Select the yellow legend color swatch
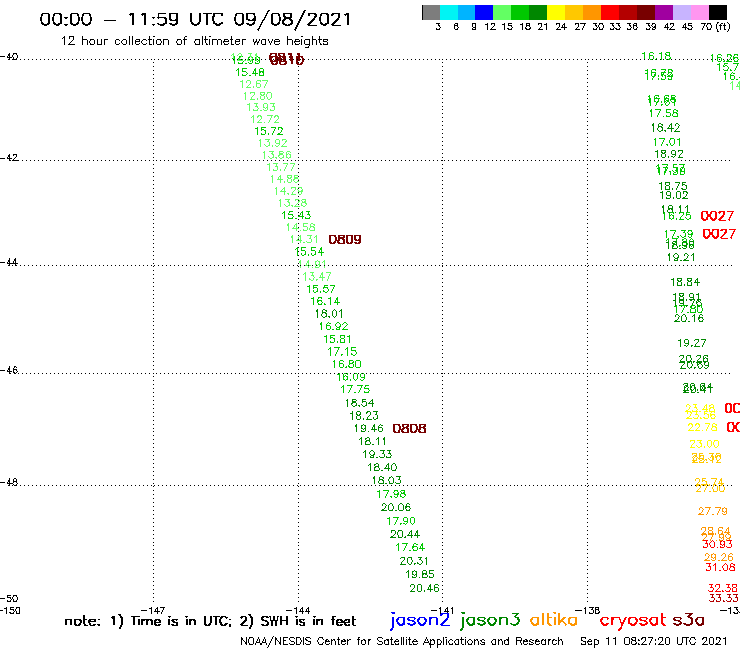Screen dimensions: 740x650 (556, 12)
